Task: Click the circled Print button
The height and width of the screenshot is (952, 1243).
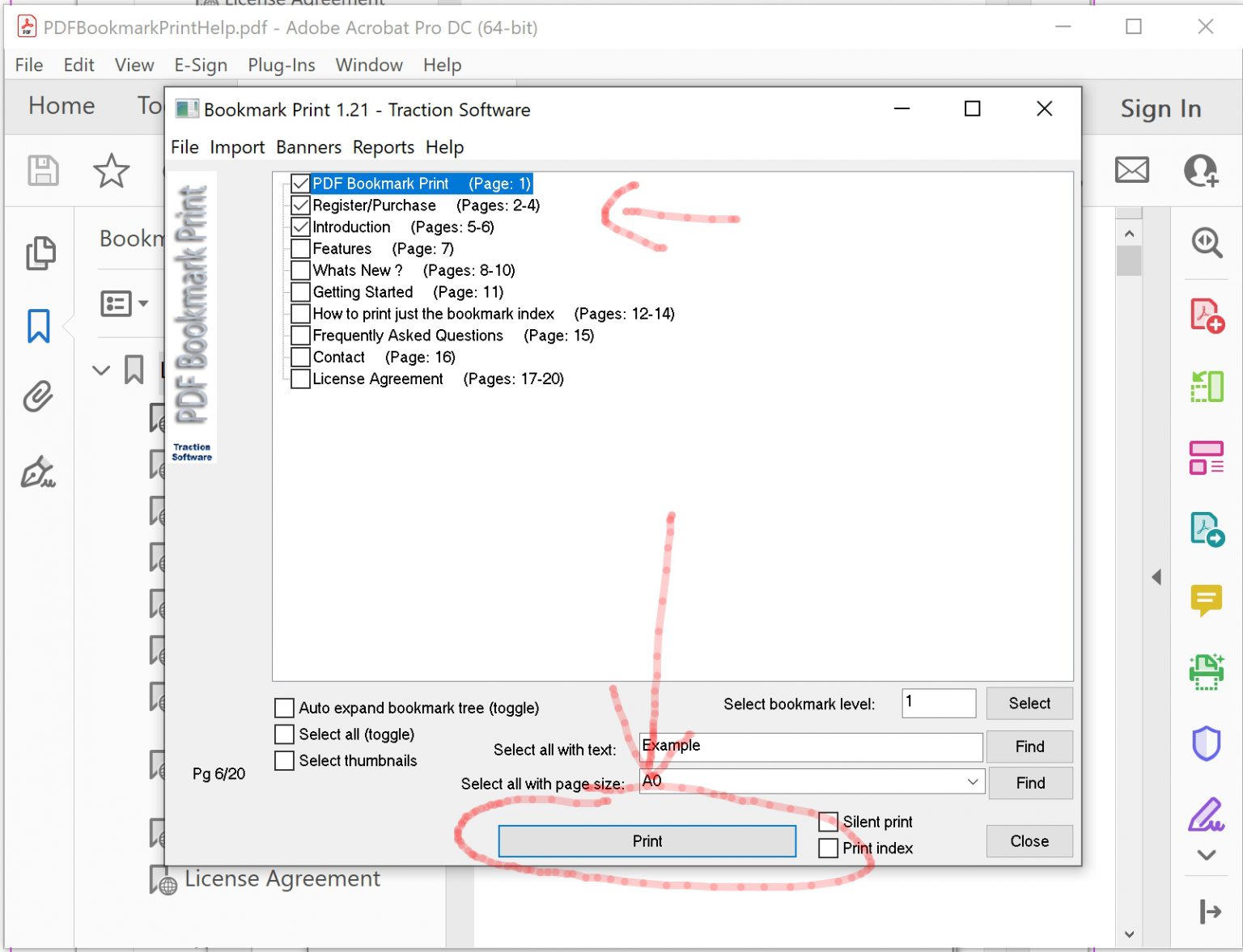Action: [647, 840]
